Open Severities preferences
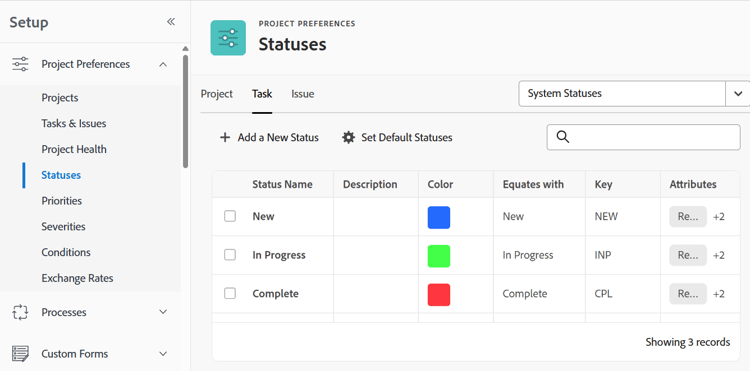The height and width of the screenshot is (371, 750). coord(64,227)
